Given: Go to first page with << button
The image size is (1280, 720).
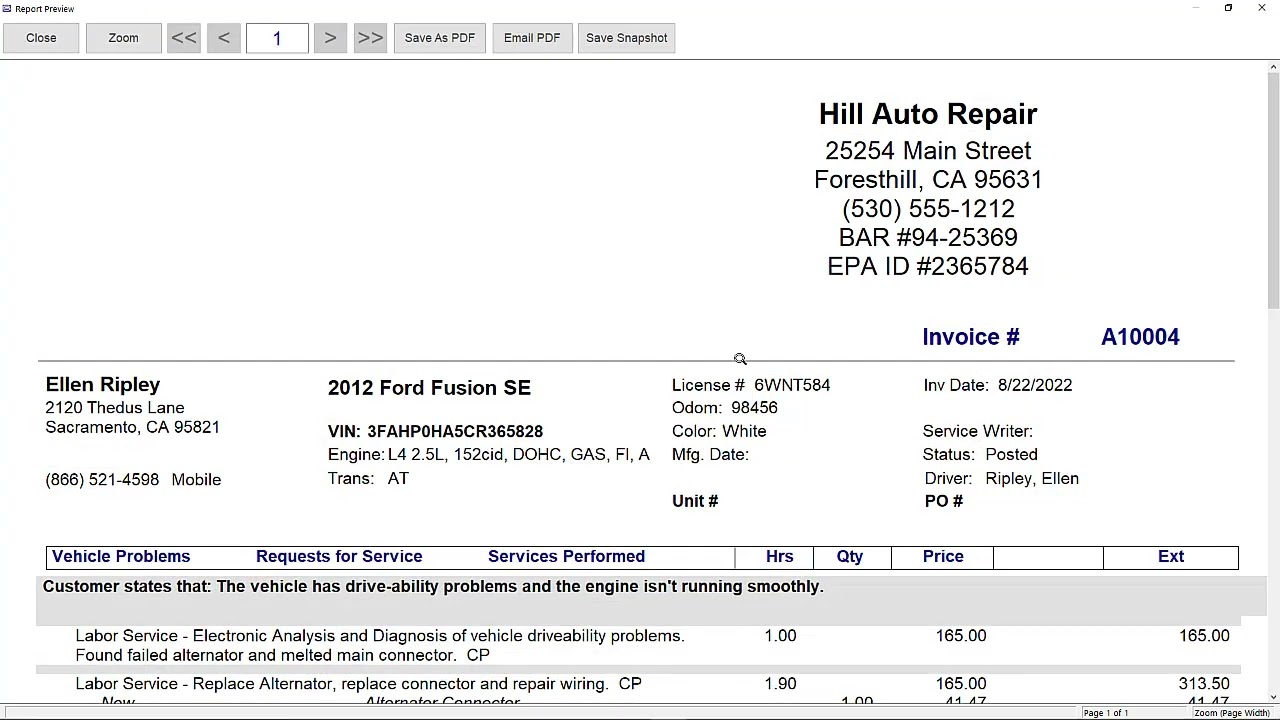Looking at the screenshot, I should [x=183, y=38].
